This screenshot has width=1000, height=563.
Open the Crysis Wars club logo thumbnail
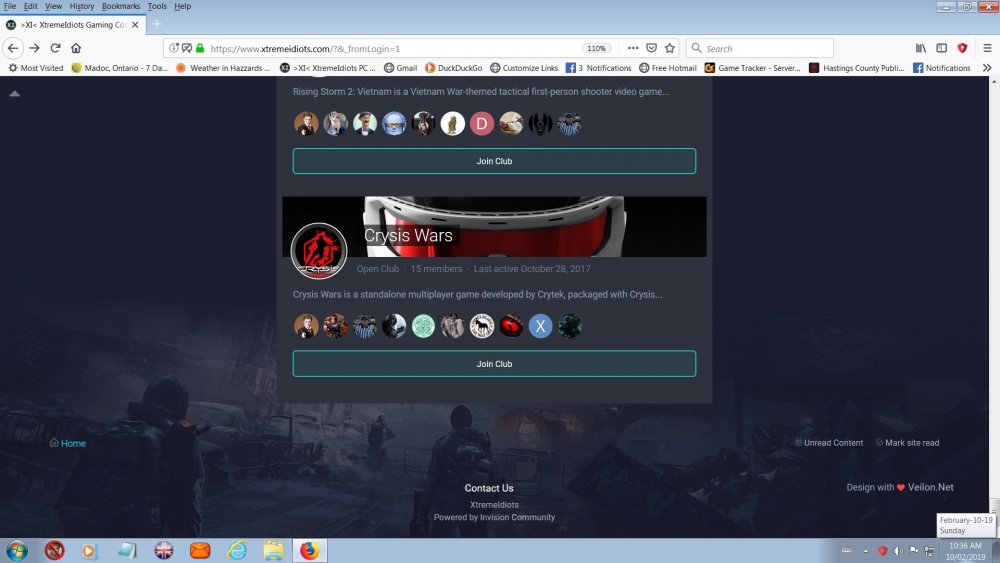319,250
